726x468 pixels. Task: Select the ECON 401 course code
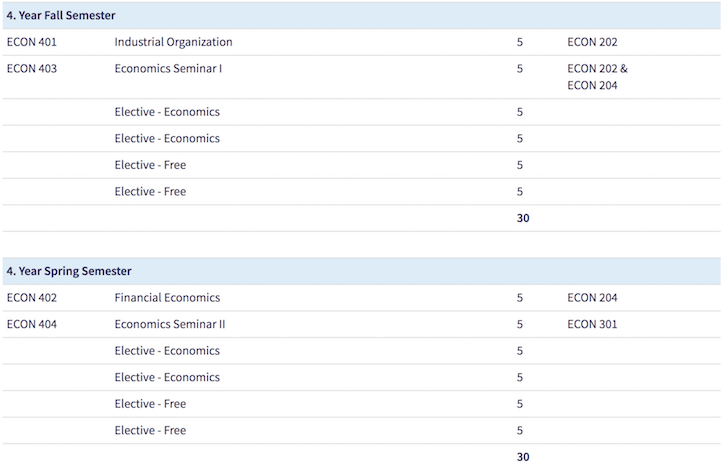(32, 42)
